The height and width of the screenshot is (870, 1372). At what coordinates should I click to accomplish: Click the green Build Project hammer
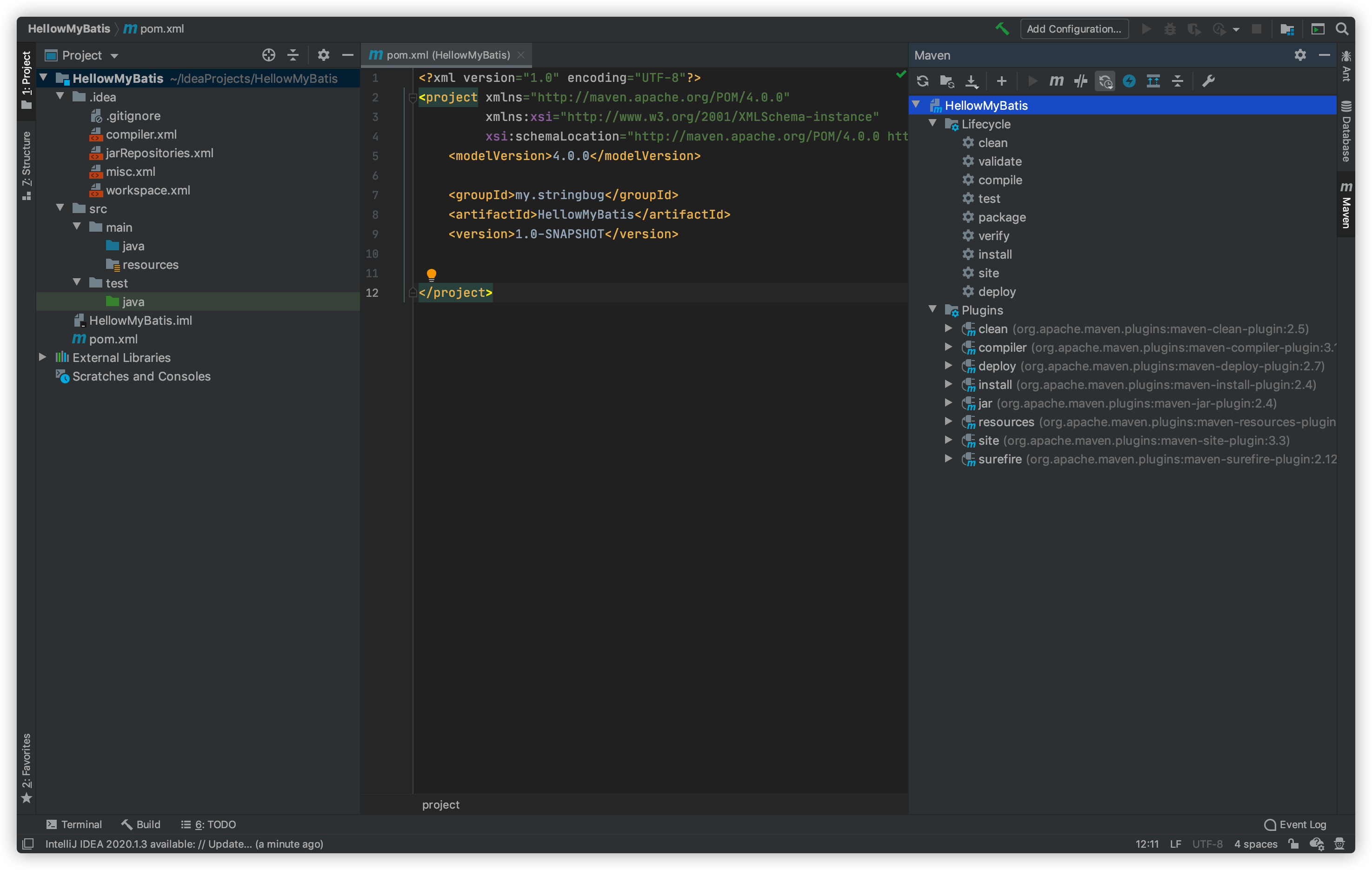pos(1002,28)
